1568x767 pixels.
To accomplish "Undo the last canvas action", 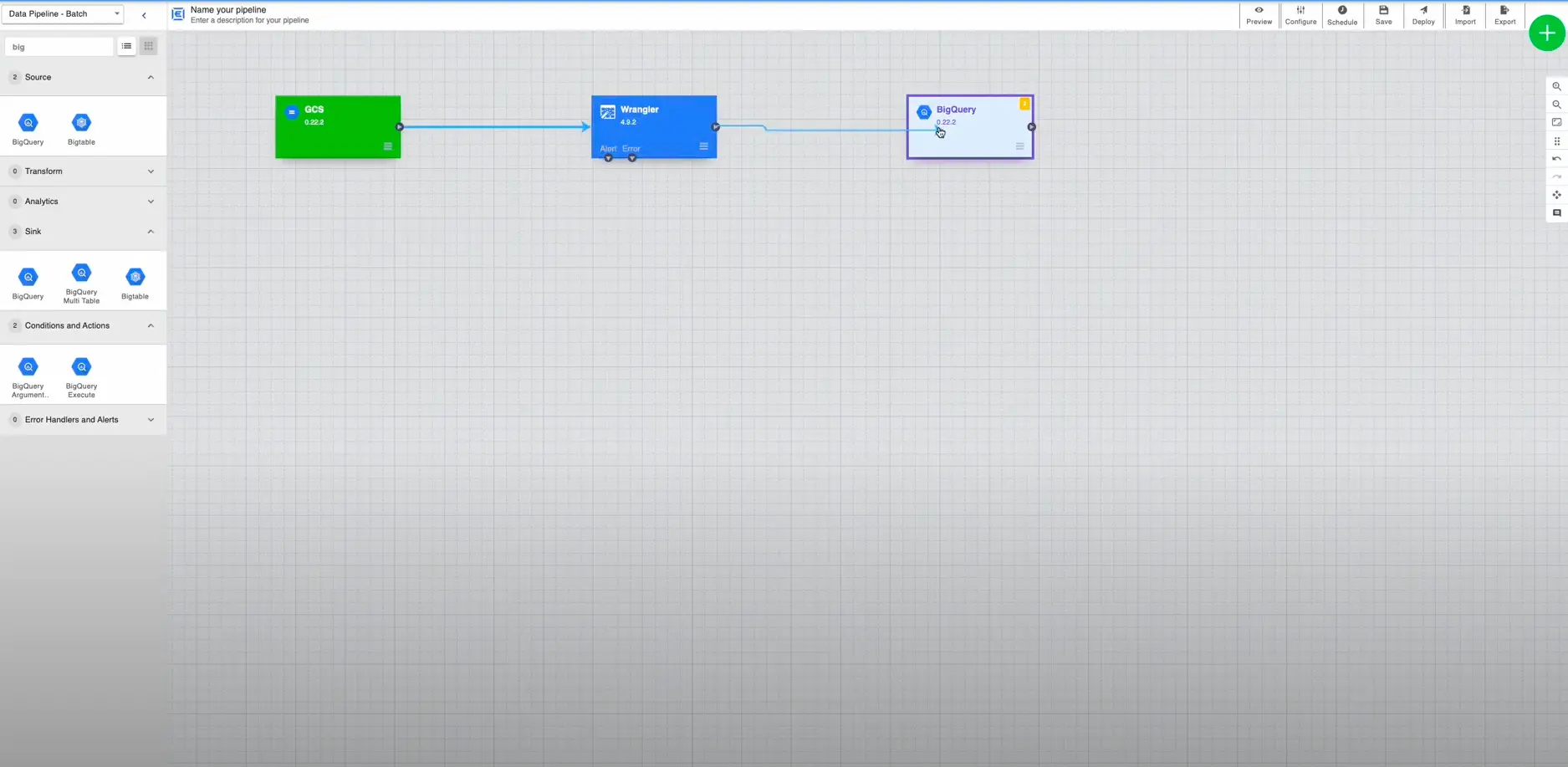I will click(x=1556, y=159).
